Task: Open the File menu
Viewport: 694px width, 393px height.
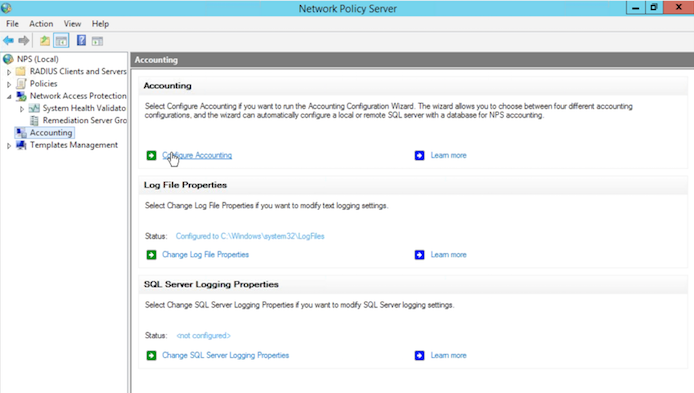Action: (x=12, y=24)
